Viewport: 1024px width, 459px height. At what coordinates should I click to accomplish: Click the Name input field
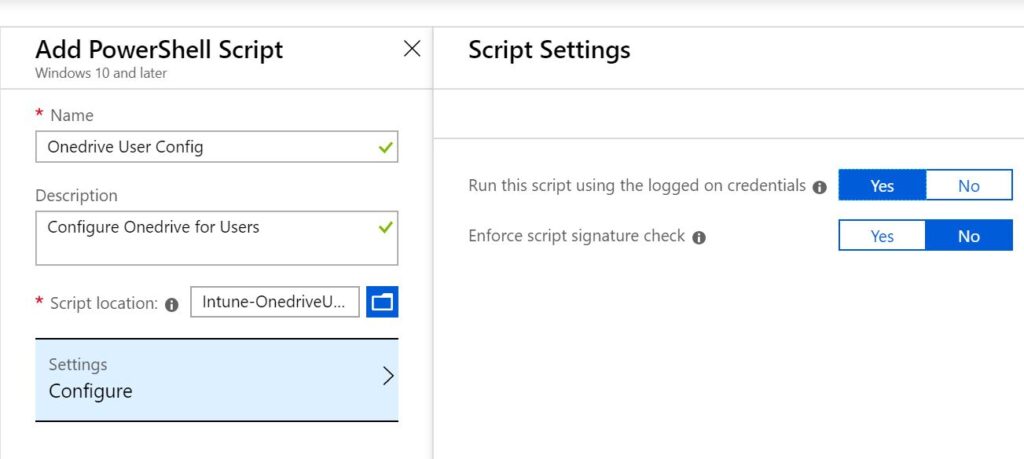217,147
